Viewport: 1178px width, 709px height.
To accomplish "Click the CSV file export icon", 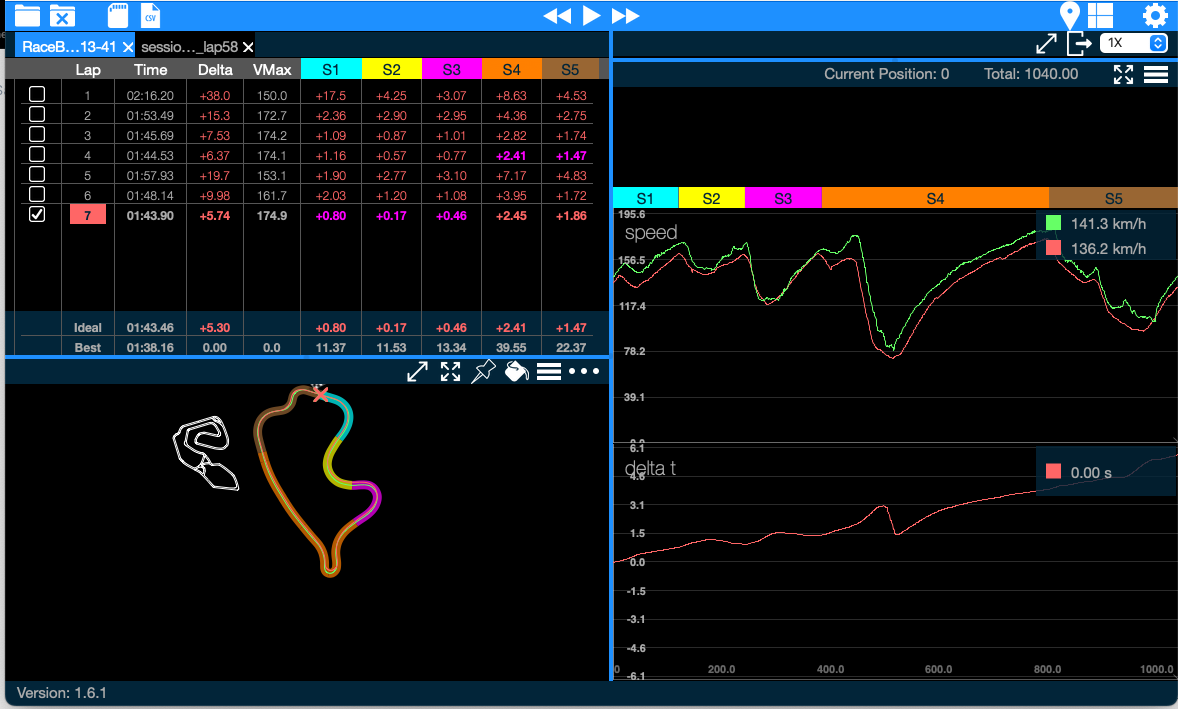I will click(x=150, y=15).
